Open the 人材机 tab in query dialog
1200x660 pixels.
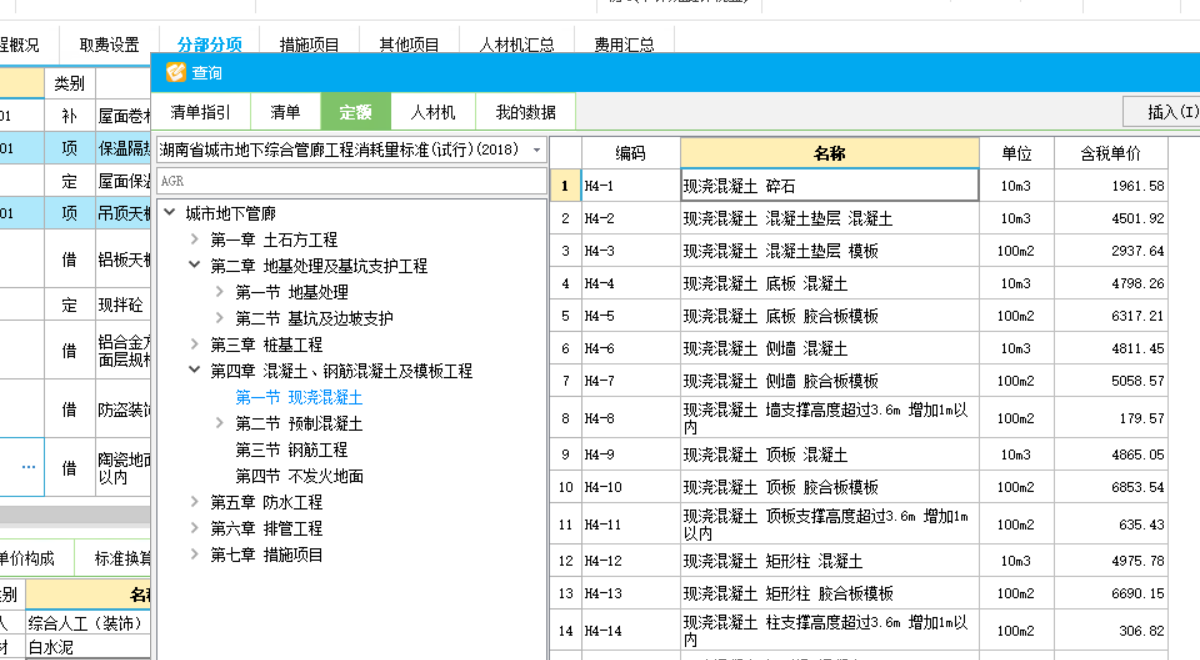[x=433, y=112]
